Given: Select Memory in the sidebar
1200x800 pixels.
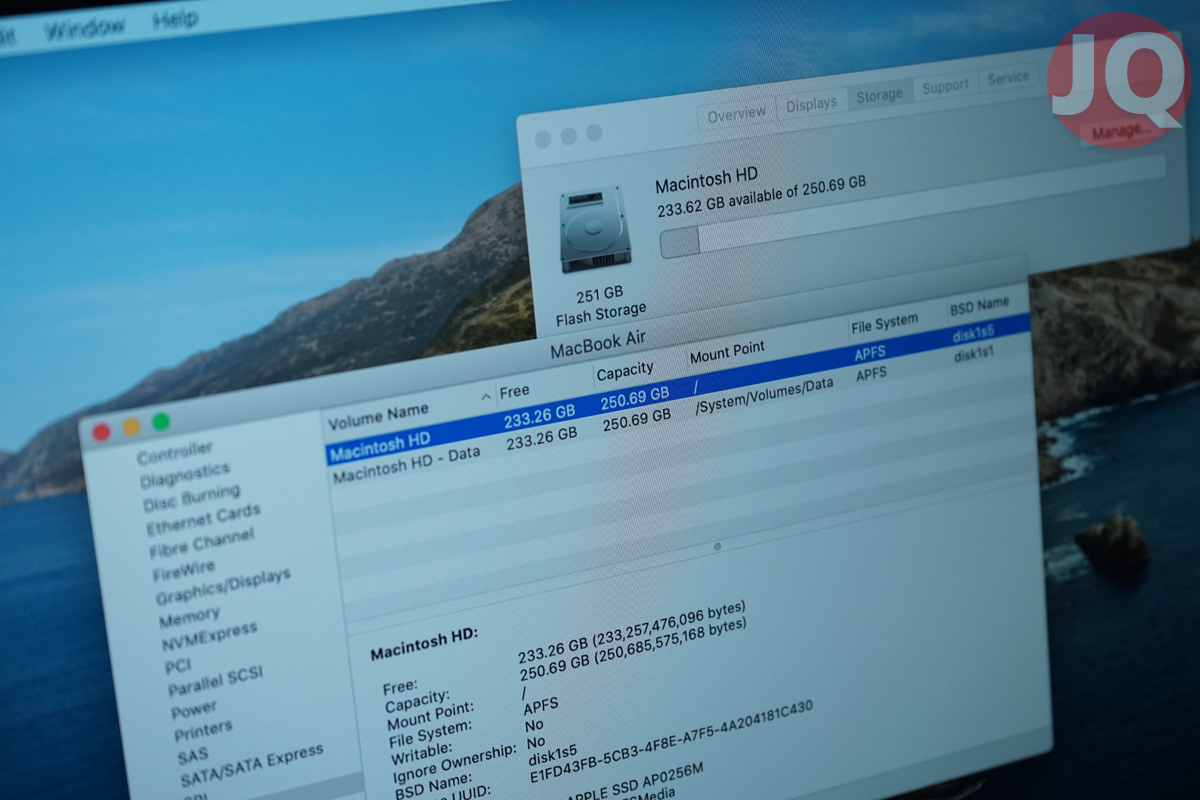Looking at the screenshot, I should pyautogui.click(x=189, y=618).
